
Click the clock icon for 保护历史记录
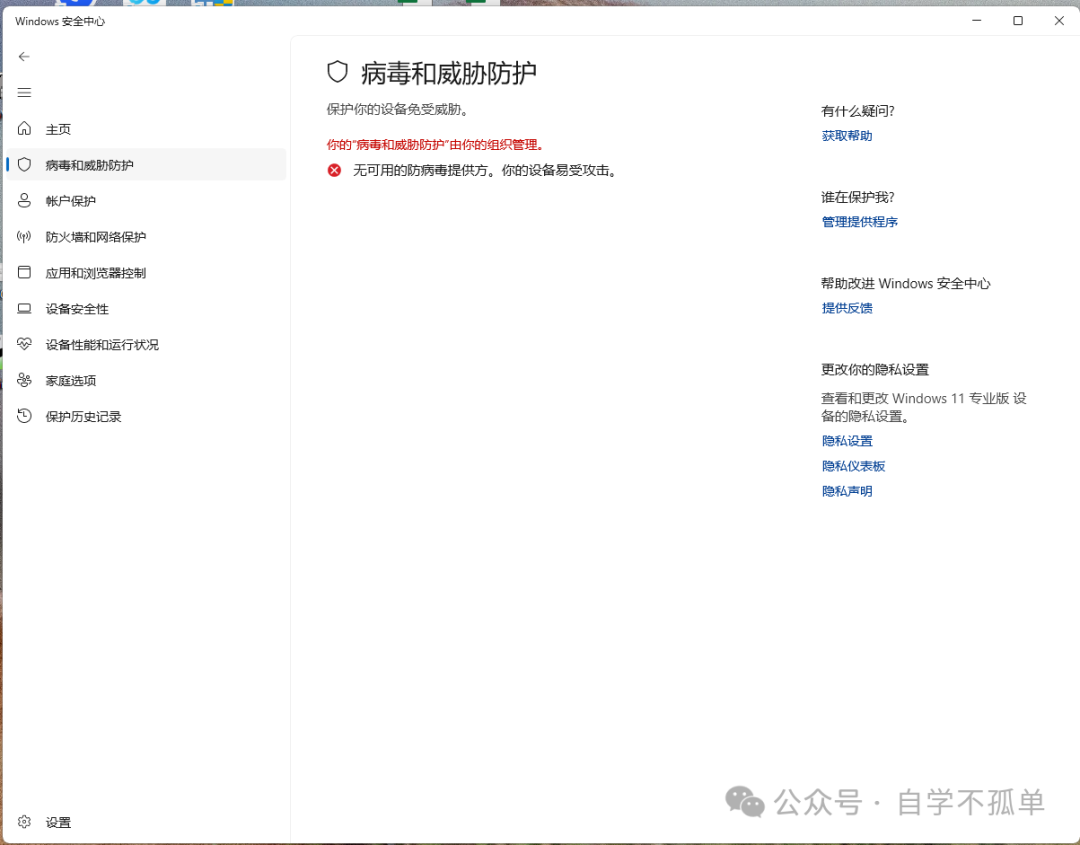(24, 415)
